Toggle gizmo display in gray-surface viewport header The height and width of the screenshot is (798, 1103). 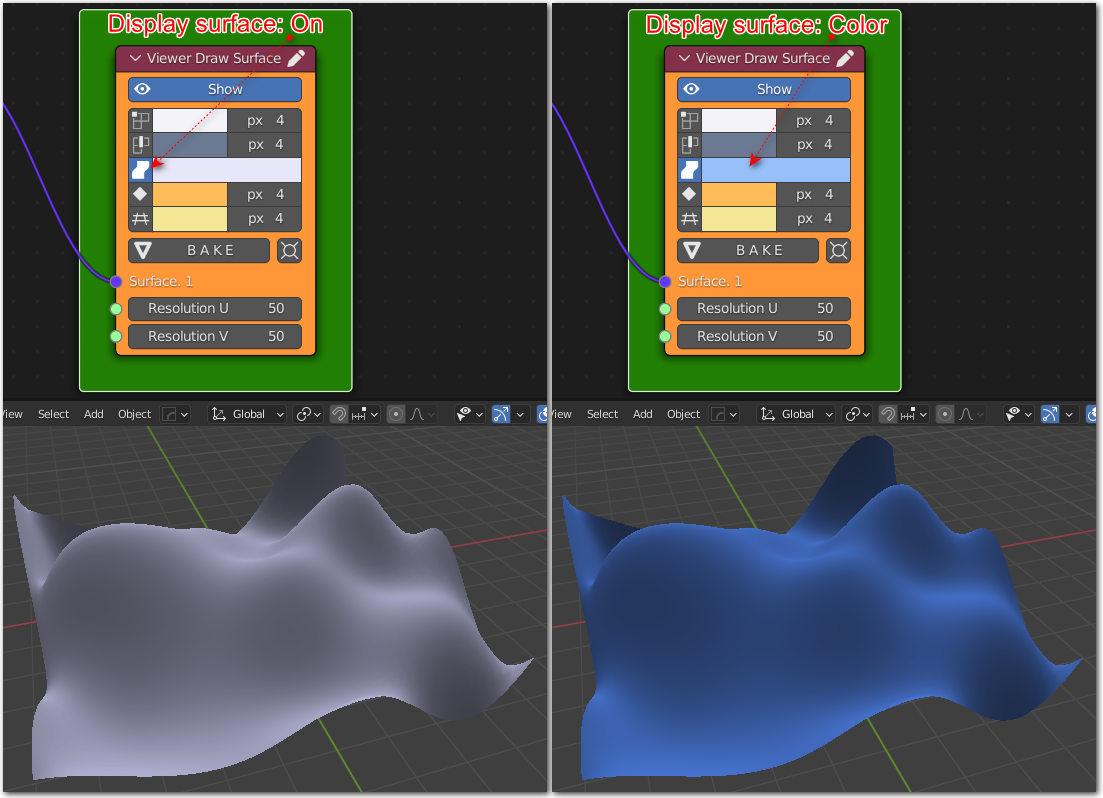(x=501, y=414)
